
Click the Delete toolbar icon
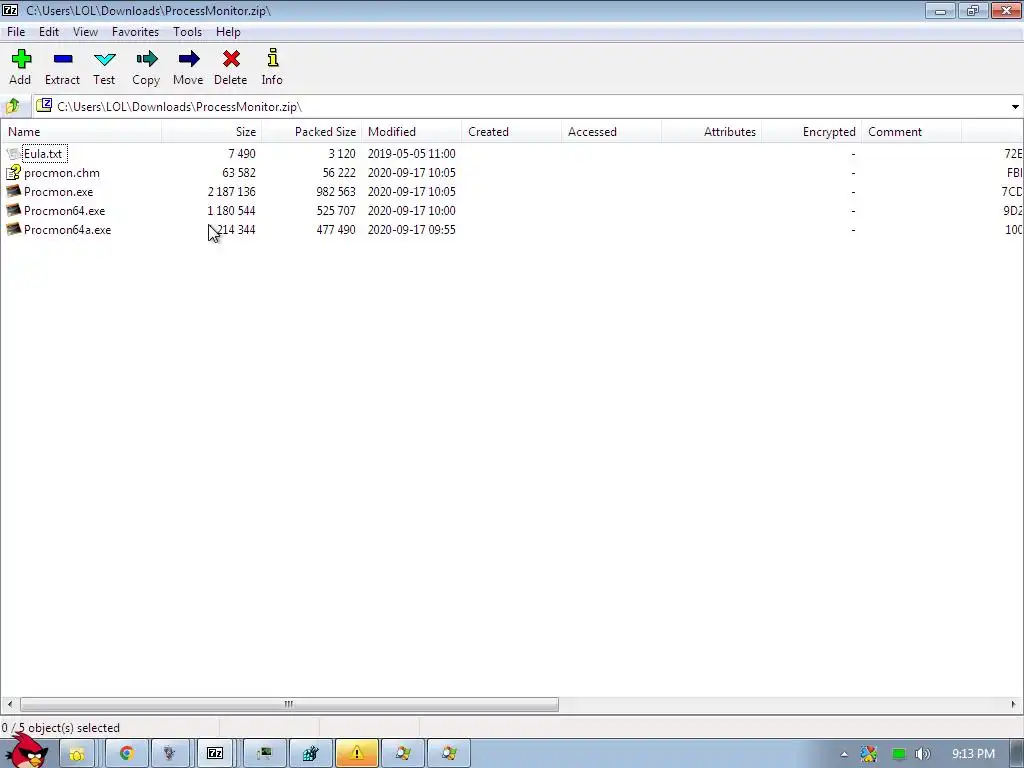coord(231,59)
